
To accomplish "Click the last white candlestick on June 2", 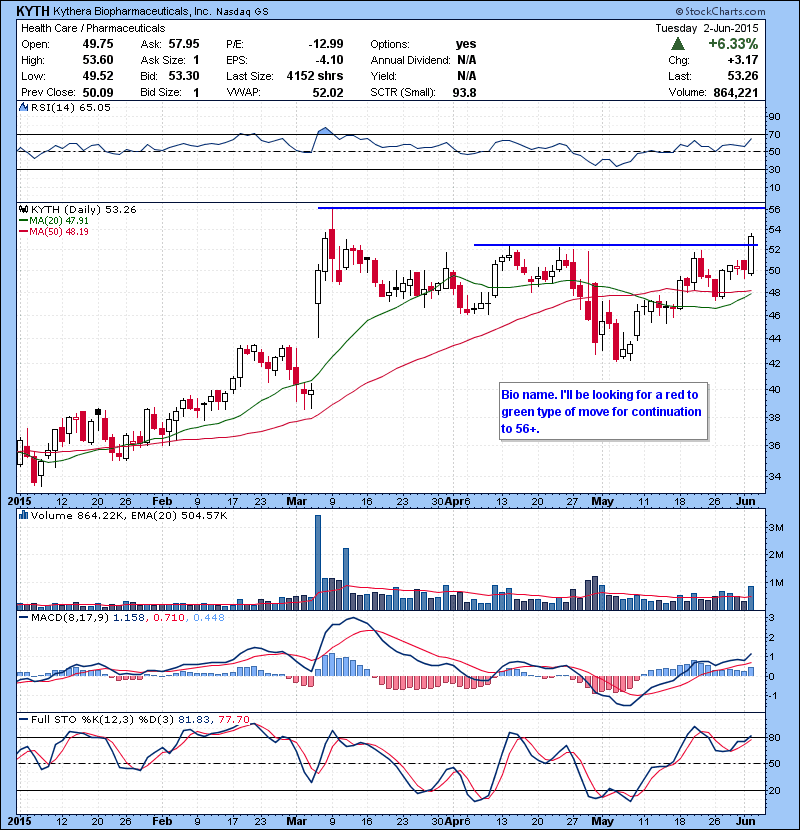I will (751, 255).
